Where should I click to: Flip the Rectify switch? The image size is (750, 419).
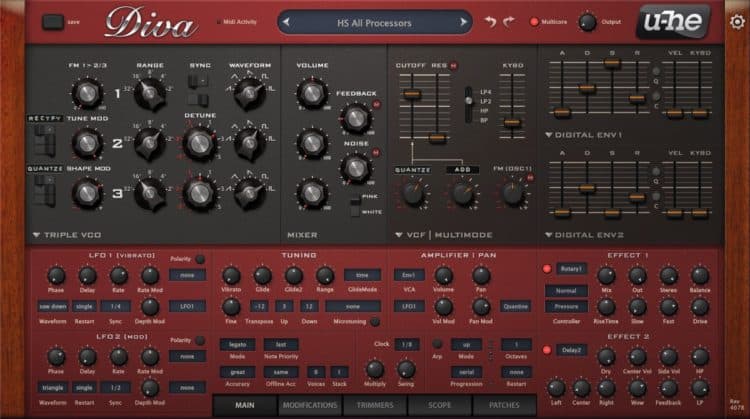pyautogui.click(x=44, y=140)
